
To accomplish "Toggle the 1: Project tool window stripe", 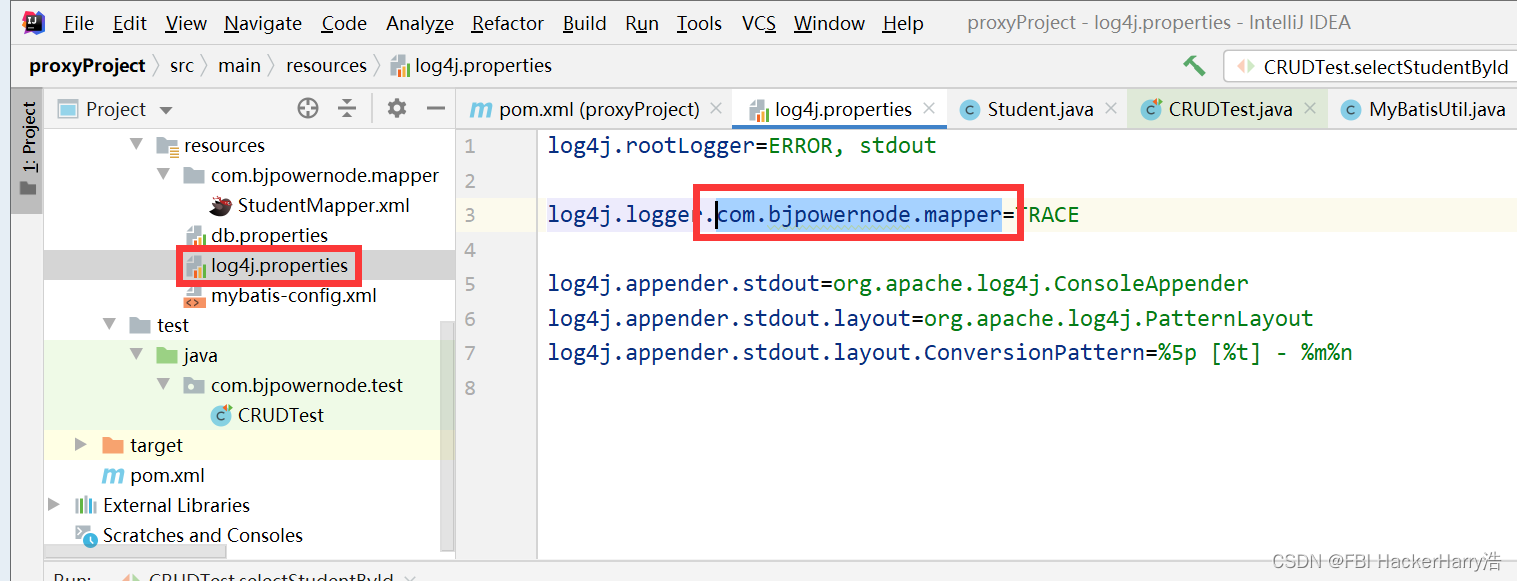I will (x=27, y=150).
